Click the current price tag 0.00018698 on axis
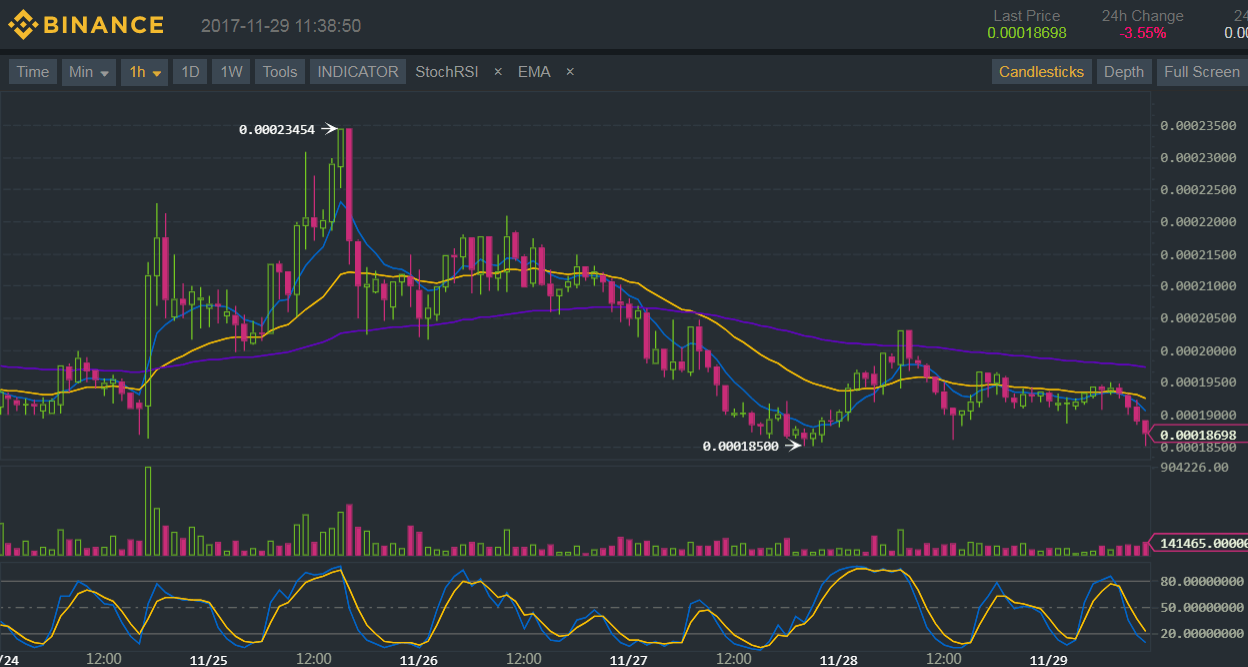 click(x=1200, y=435)
